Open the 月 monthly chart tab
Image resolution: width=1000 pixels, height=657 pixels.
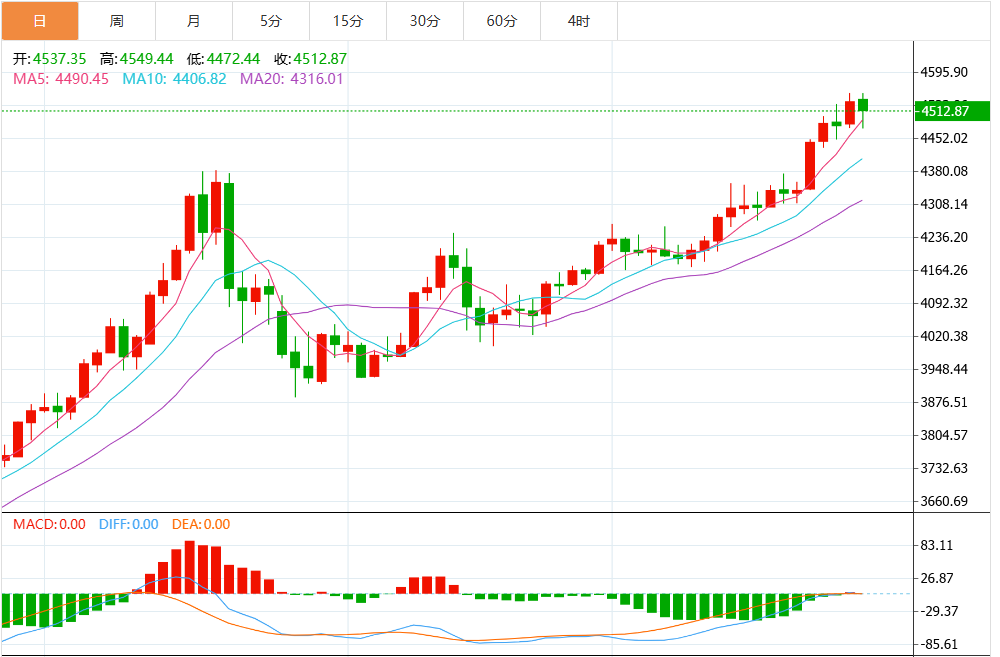194,20
